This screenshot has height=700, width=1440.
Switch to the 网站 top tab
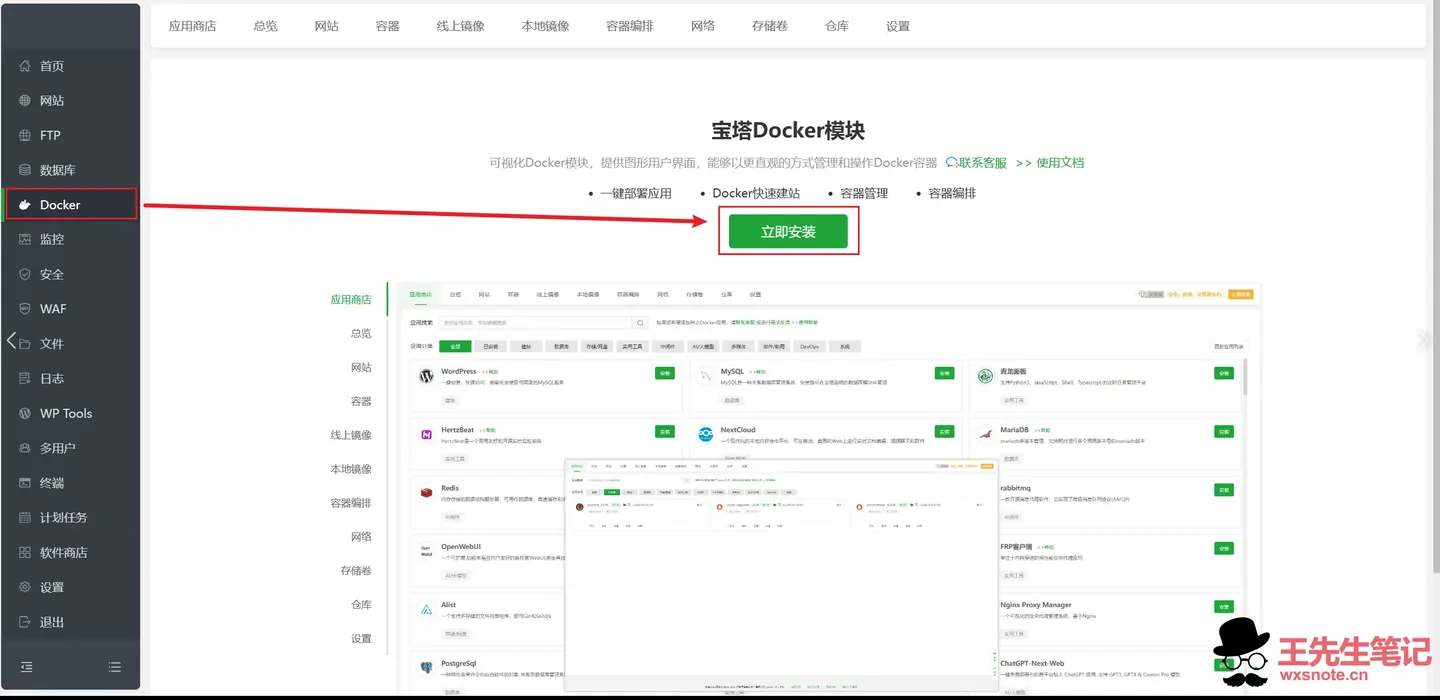(327, 26)
